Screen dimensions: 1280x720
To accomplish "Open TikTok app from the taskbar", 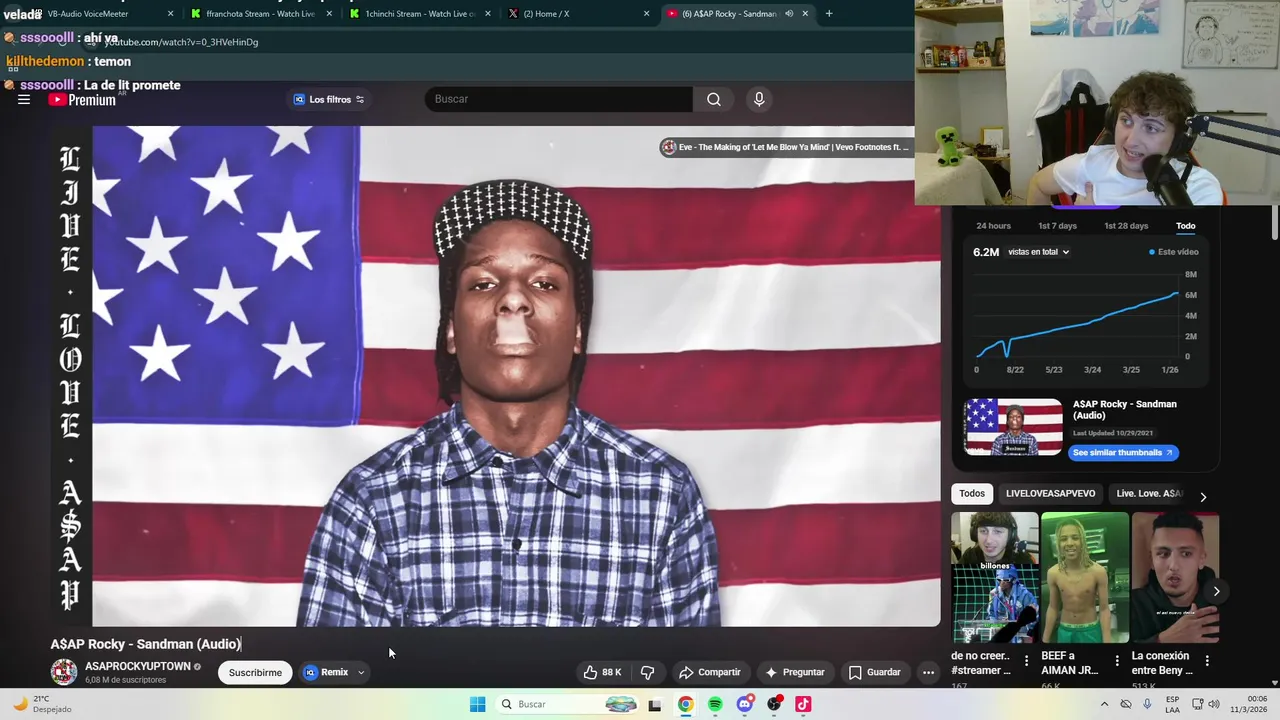I will tap(803, 704).
